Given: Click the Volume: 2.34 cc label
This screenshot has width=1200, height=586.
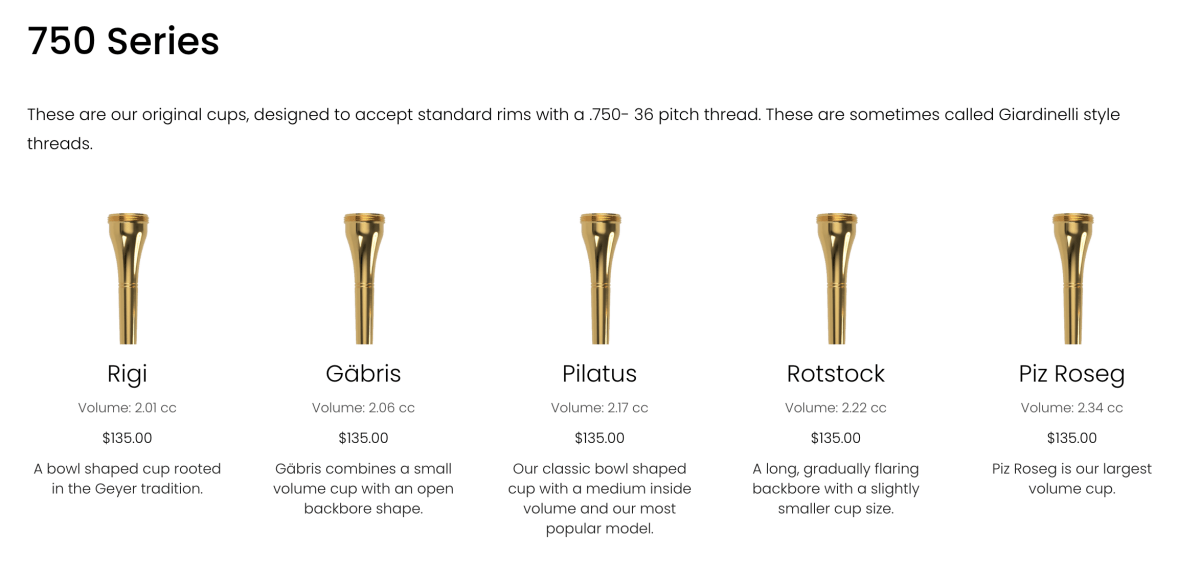Looking at the screenshot, I should 1071,408.
